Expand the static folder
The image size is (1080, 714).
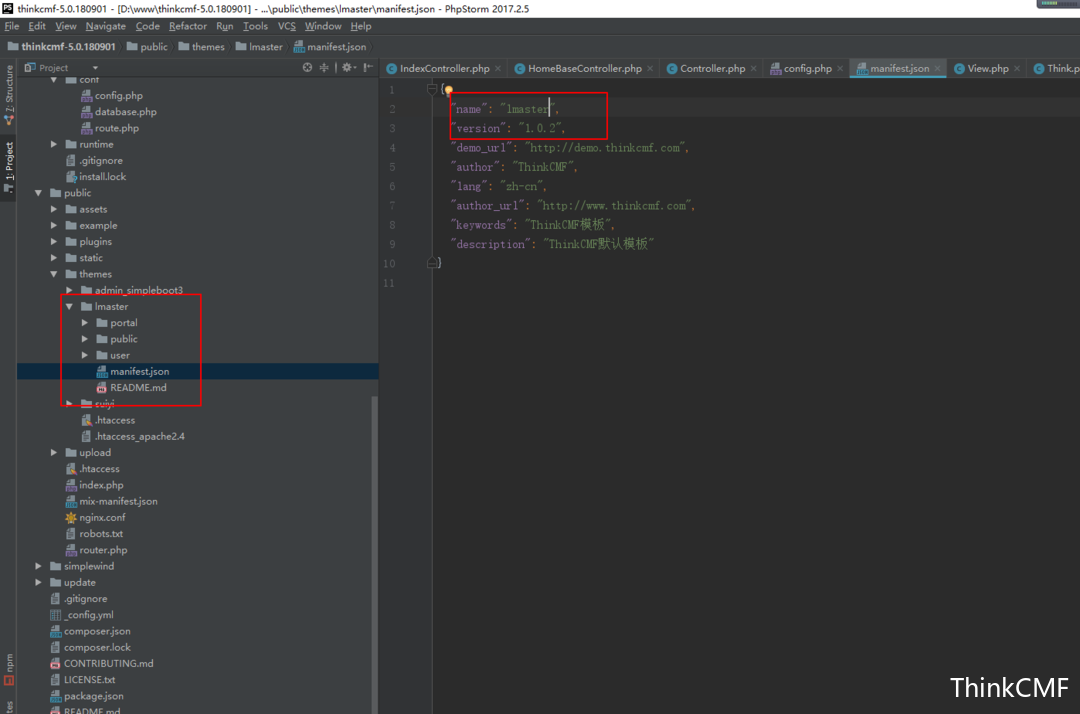[x=54, y=258]
